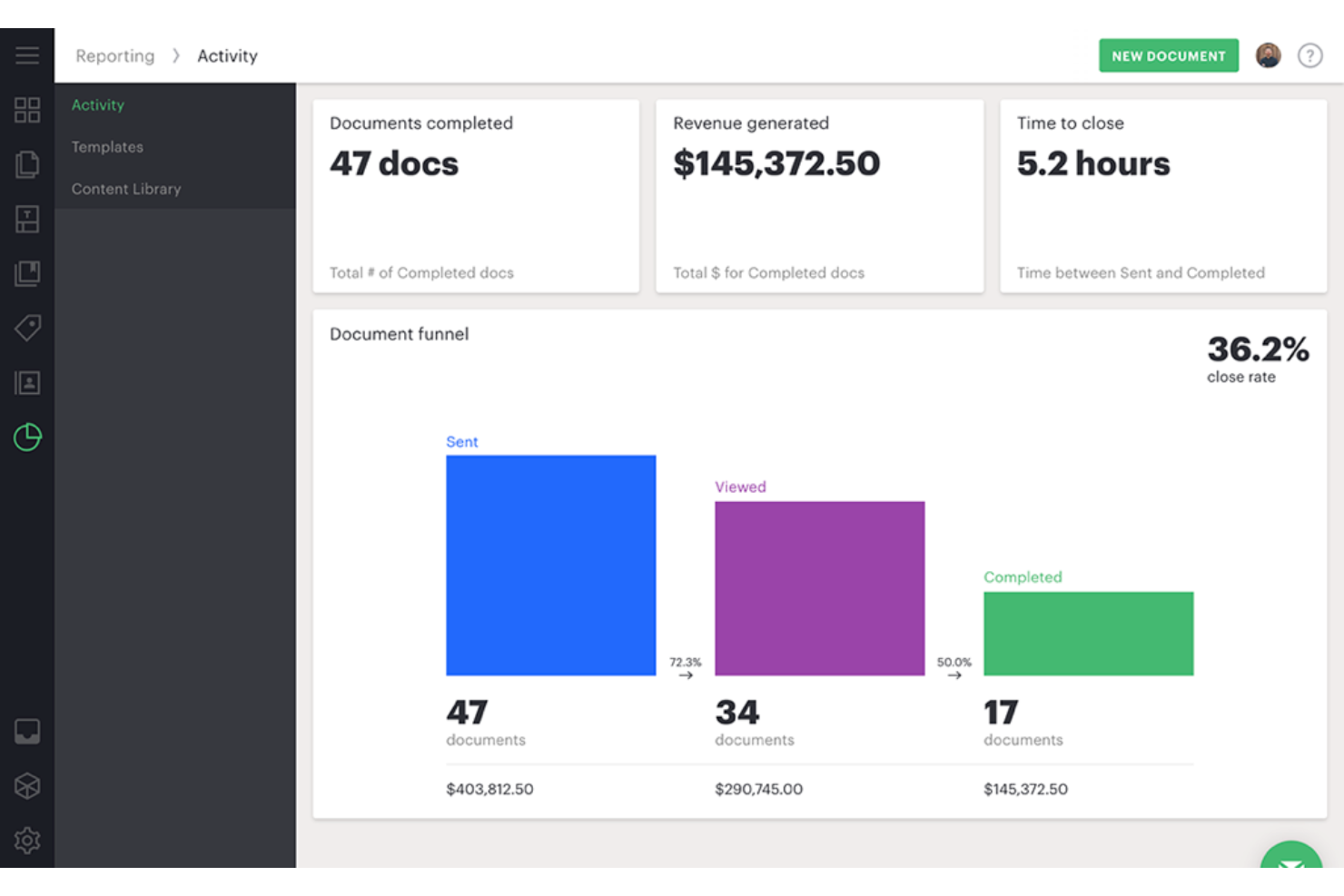
Task: Open the Tags icon in the sidebar
Action: [x=27, y=328]
